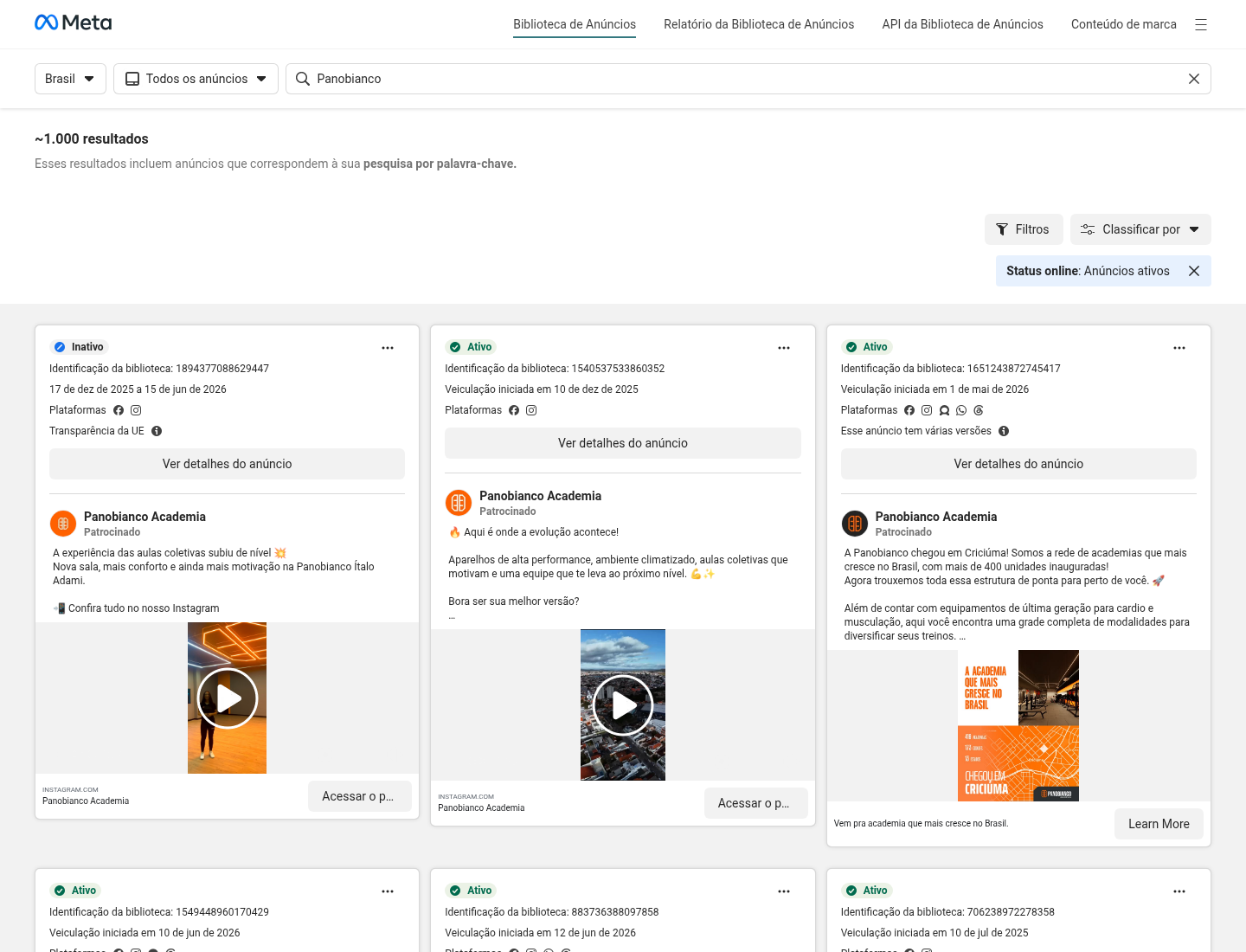
Task: Open options menu for ad 706238972278358
Action: point(1179,891)
